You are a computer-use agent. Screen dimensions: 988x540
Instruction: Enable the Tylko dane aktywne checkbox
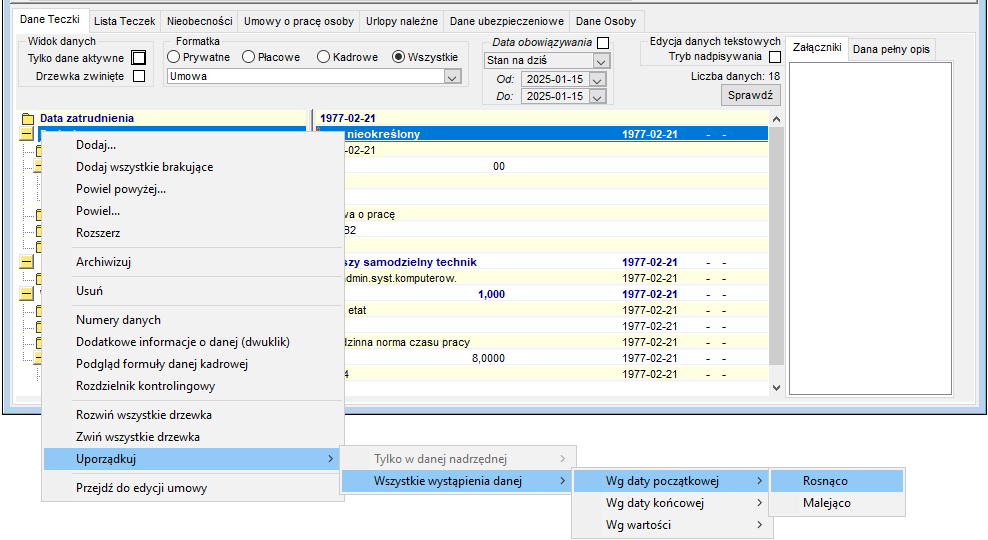(139, 58)
